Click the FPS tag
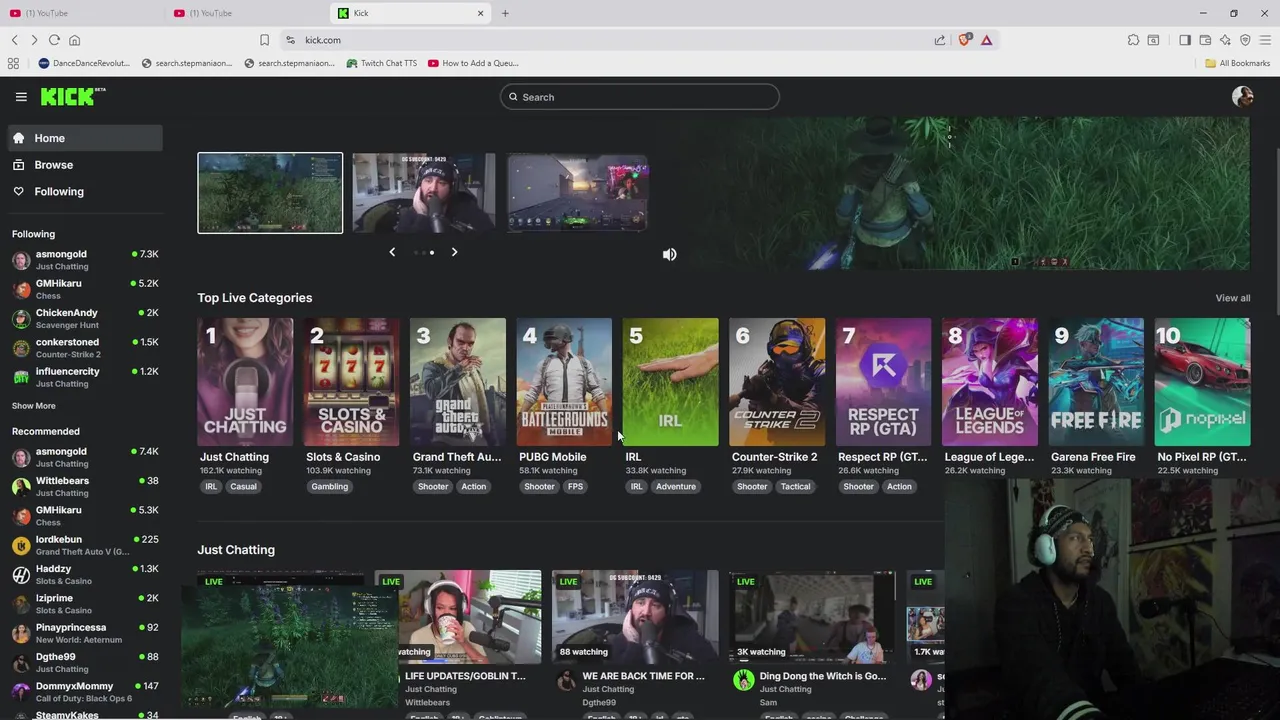This screenshot has height=720, width=1280. click(x=575, y=487)
